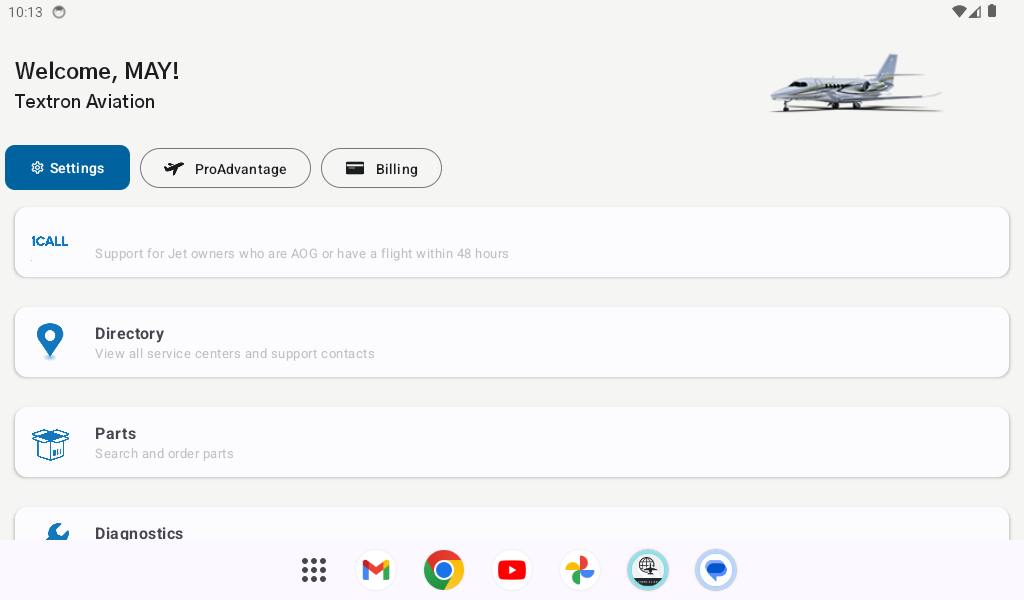Select 'Search and order parts' text
Viewport: 1024px width, 600px height.
click(164, 454)
